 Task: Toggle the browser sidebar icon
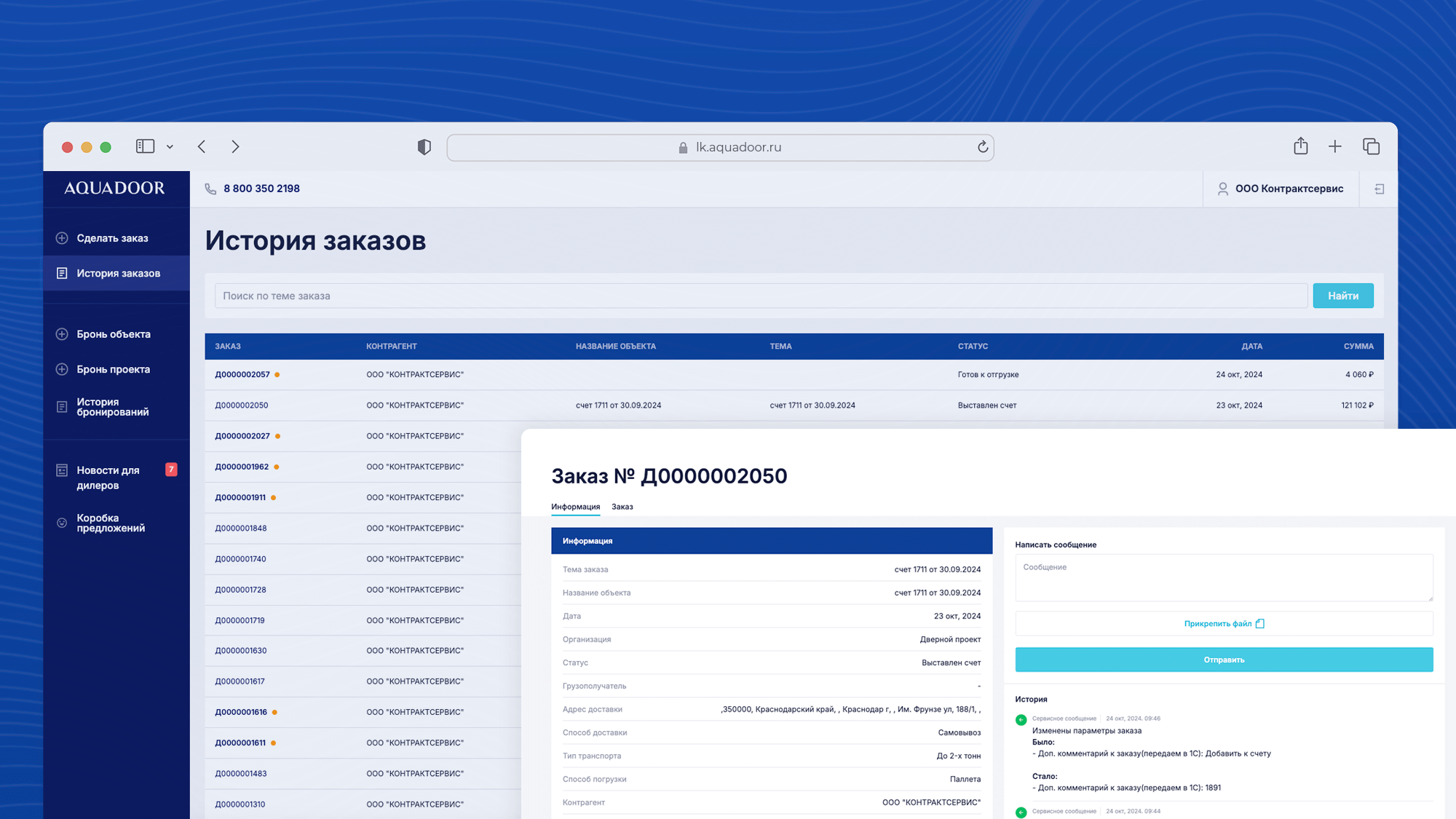(x=145, y=146)
